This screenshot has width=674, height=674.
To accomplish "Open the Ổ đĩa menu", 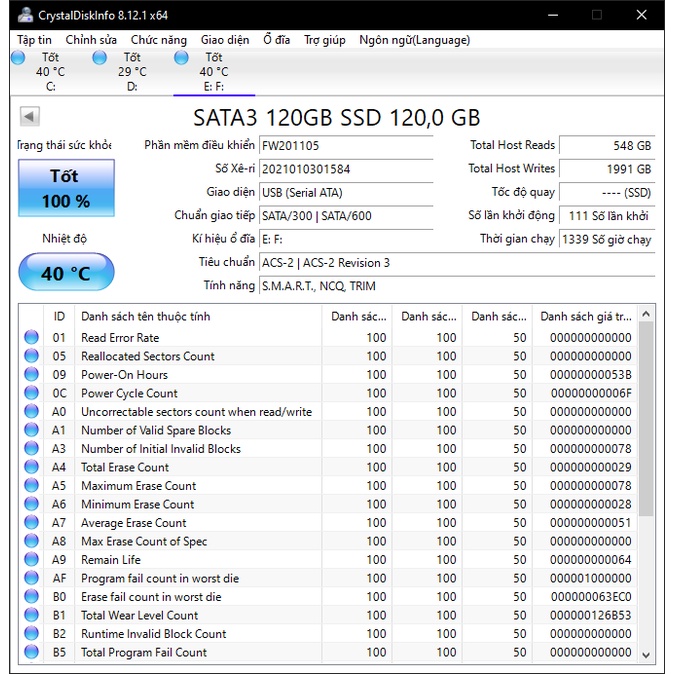I will (276, 40).
